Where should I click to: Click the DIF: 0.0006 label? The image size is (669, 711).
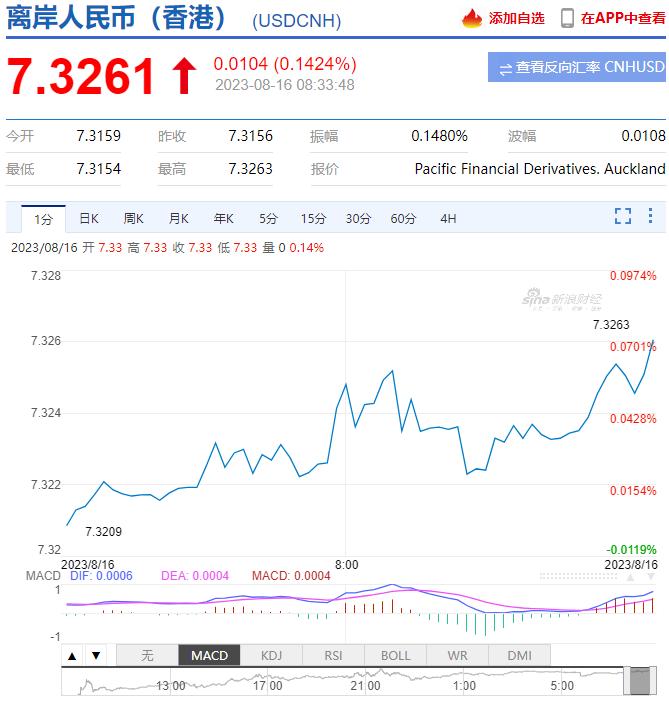point(101,576)
